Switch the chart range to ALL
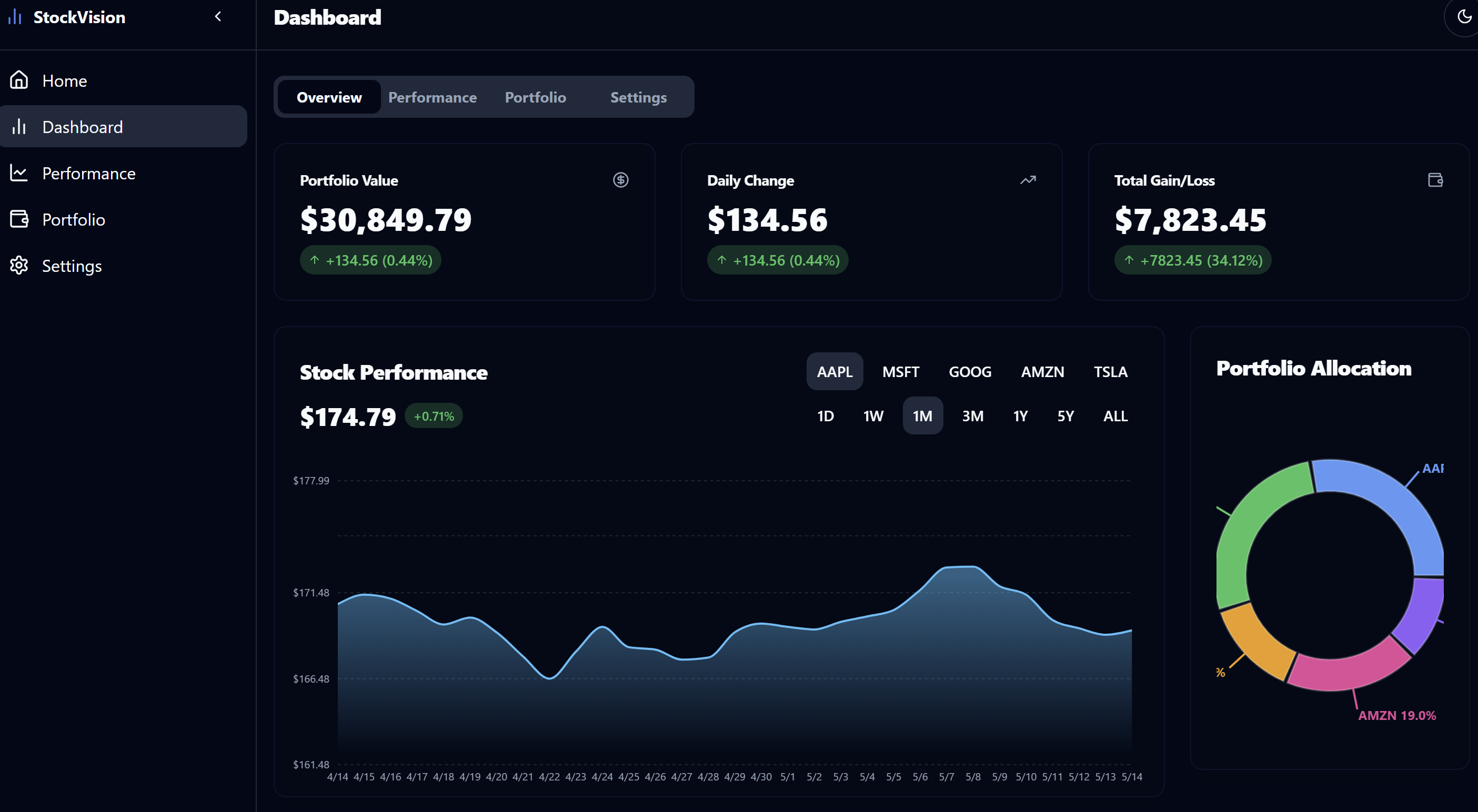The height and width of the screenshot is (812, 1478). 1115,417
